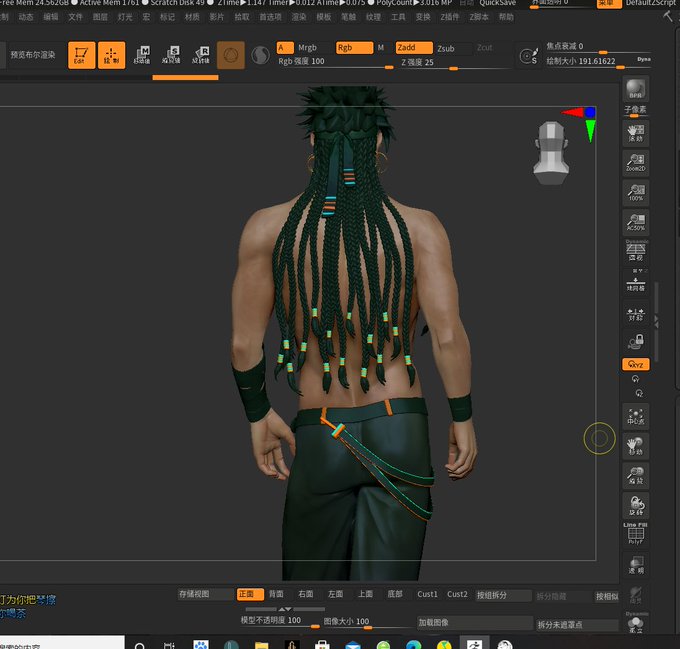Click the 预览布尔渲染 button
The height and width of the screenshot is (649, 680).
(x=33, y=55)
